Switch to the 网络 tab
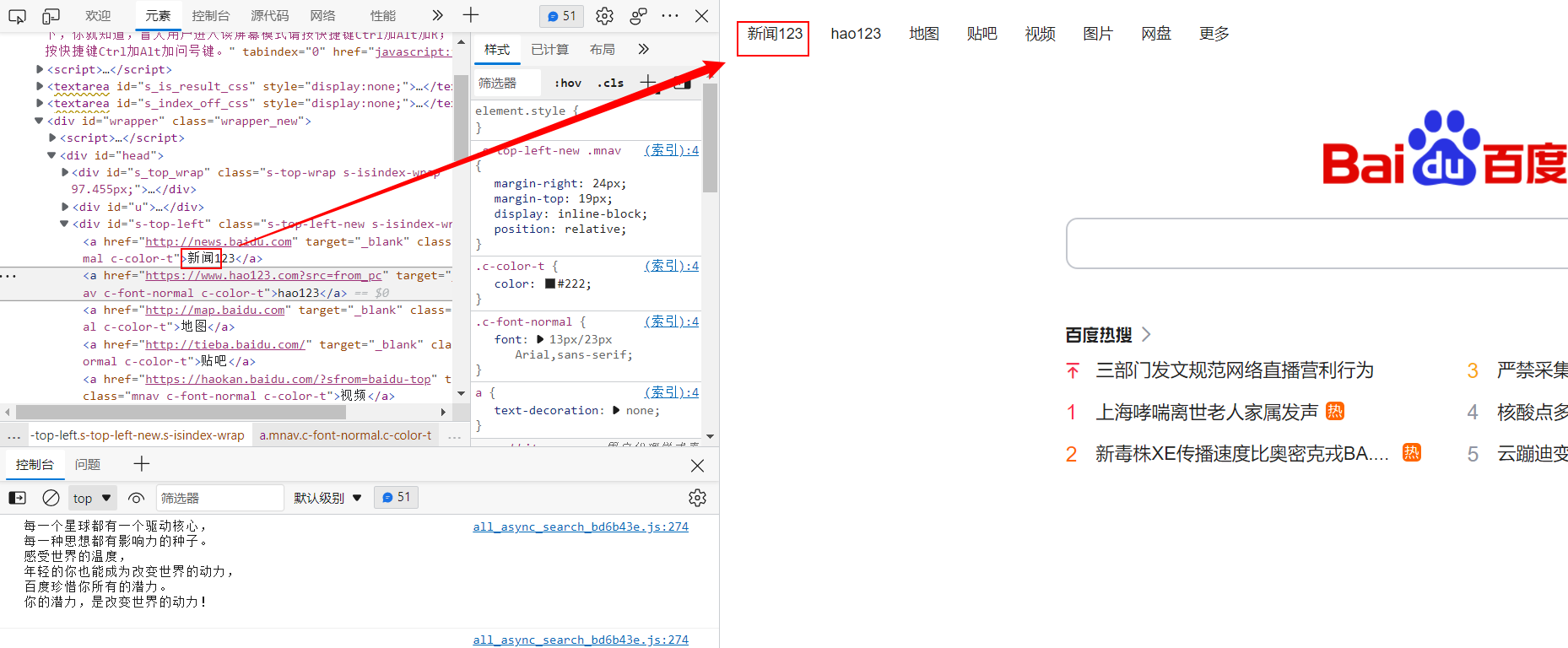Image resolution: width=1568 pixels, height=648 pixels. pos(322,16)
